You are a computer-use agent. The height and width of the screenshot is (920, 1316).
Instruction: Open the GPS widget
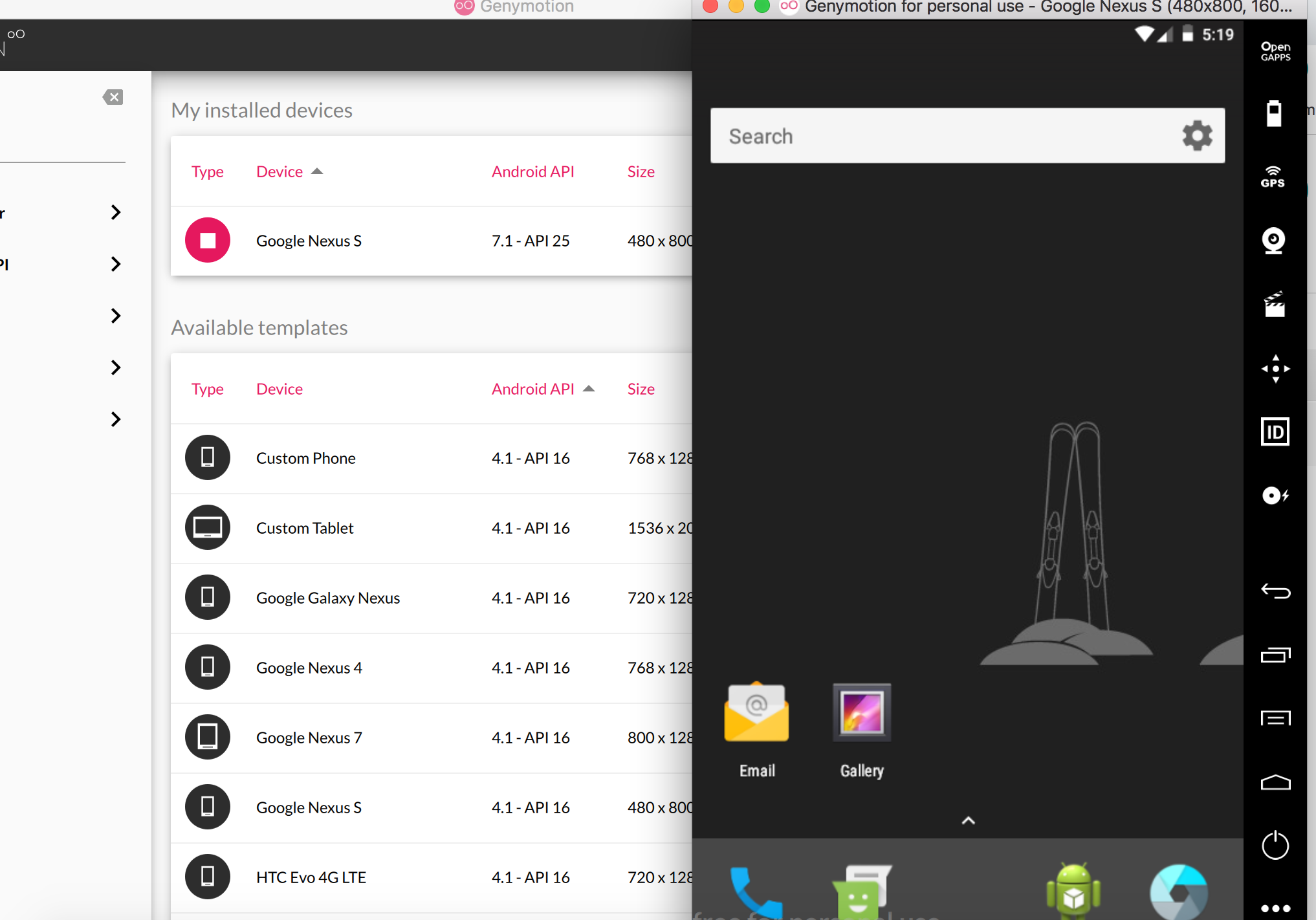point(1273,177)
